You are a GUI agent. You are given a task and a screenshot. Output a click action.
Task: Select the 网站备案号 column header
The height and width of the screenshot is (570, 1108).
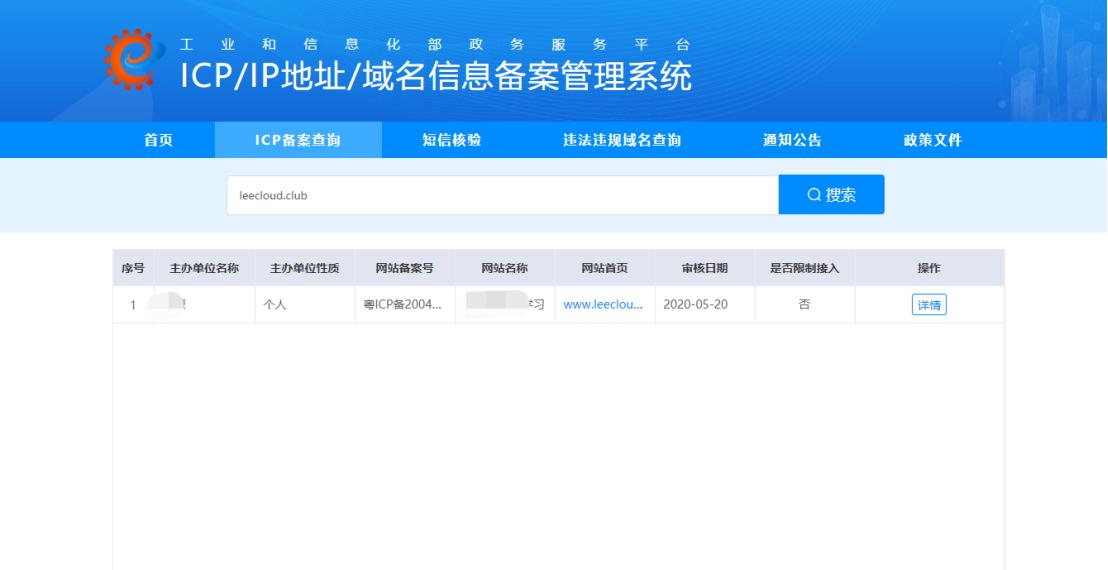click(405, 268)
